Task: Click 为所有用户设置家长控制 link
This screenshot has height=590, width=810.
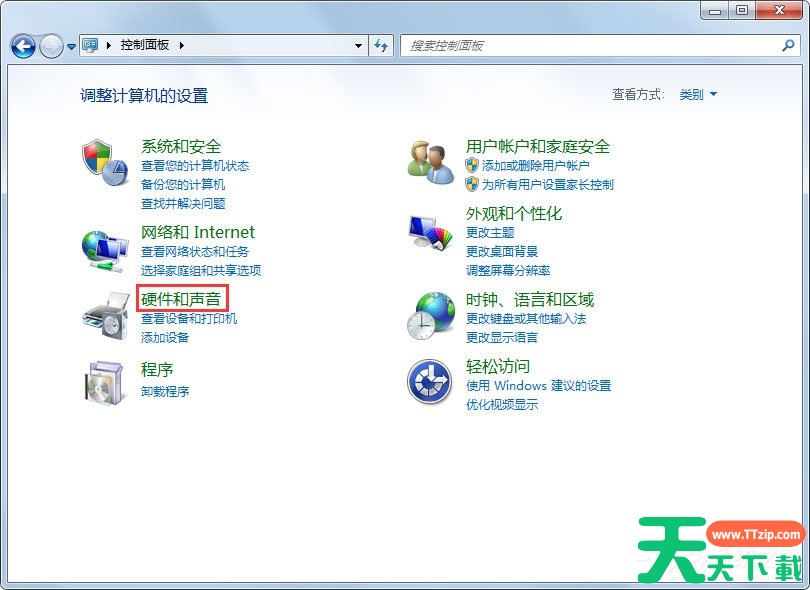Action: pos(548,184)
